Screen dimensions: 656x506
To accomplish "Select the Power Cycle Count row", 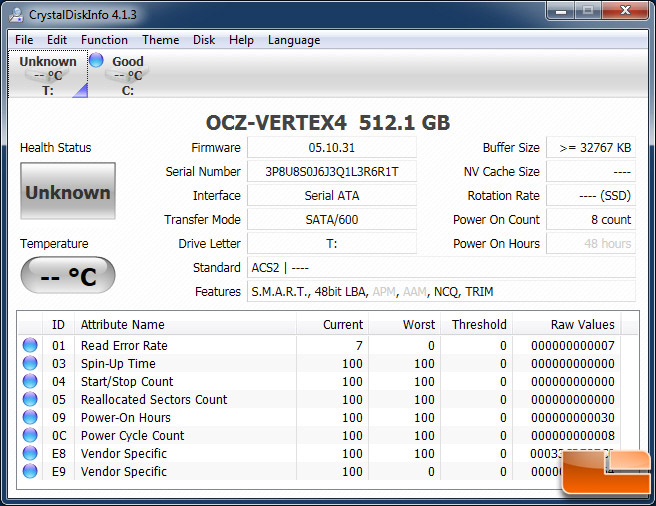I will tap(320, 435).
